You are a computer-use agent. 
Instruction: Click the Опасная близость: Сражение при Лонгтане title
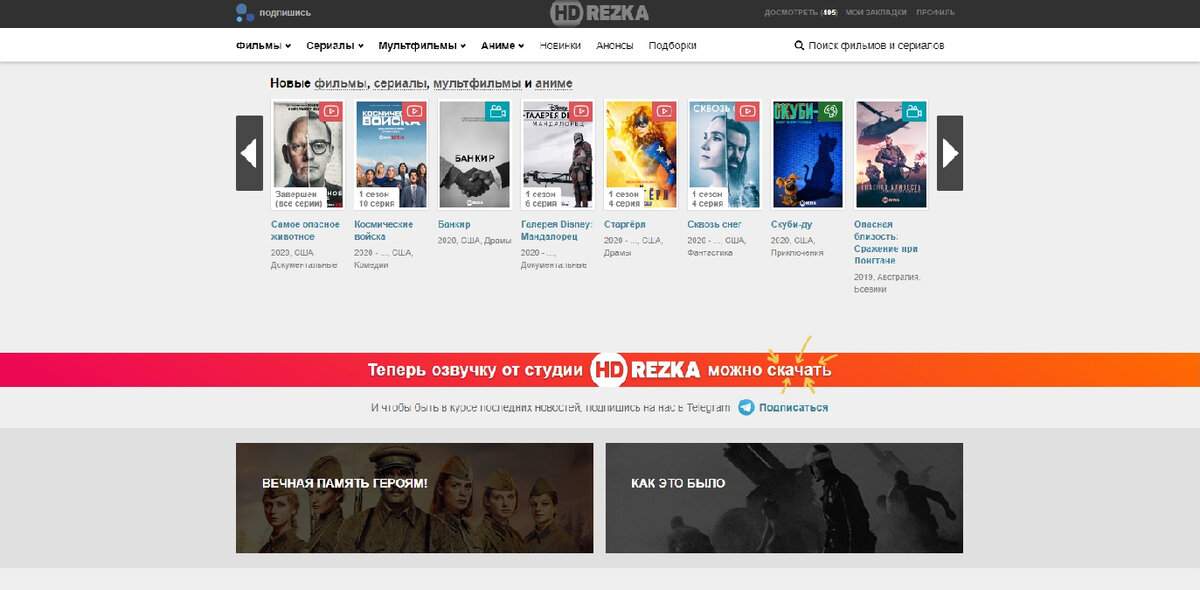point(886,243)
